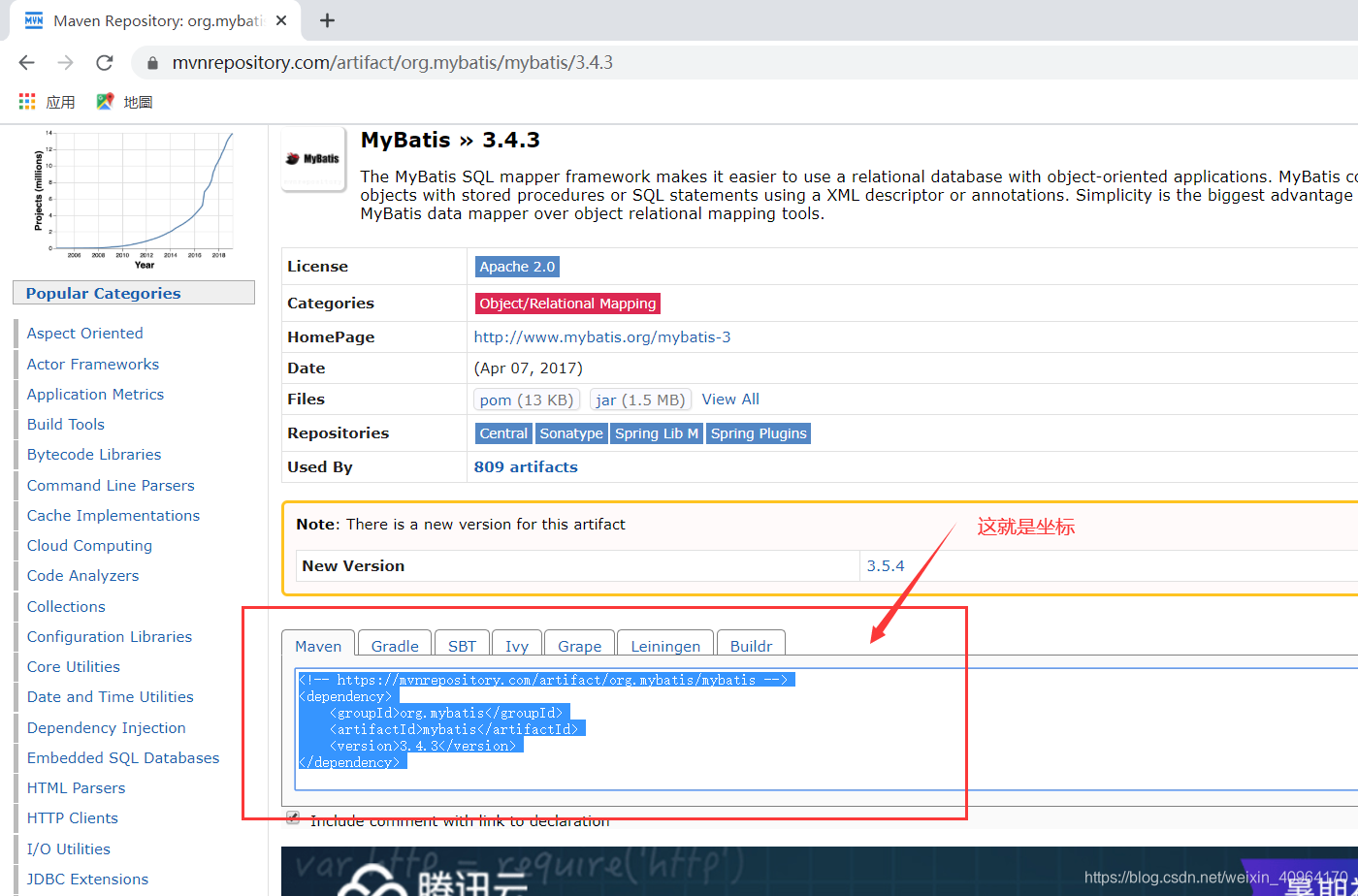
Task: Download the jar (1.5 MB) file
Action: (x=640, y=400)
